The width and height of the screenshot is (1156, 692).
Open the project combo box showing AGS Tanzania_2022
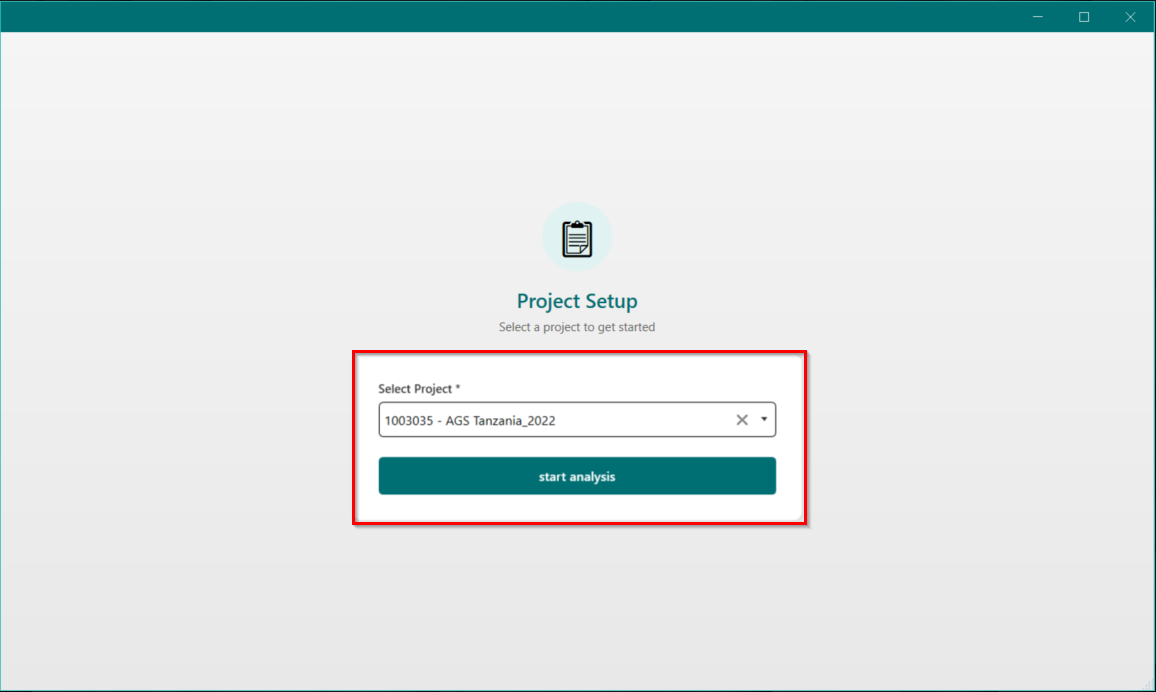[x=560, y=420]
